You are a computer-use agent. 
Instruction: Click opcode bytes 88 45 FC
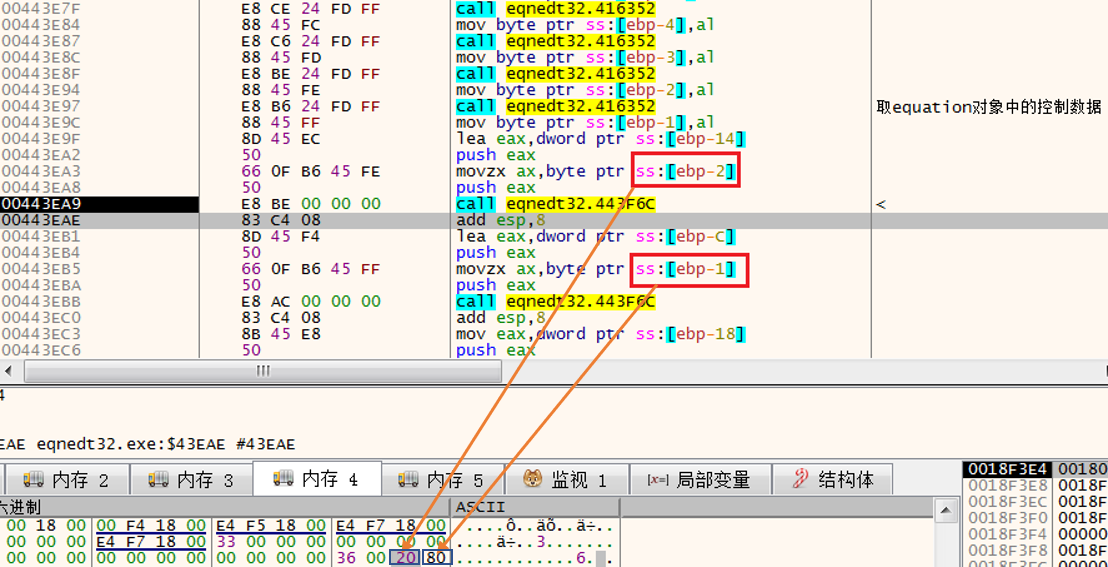(x=281, y=25)
